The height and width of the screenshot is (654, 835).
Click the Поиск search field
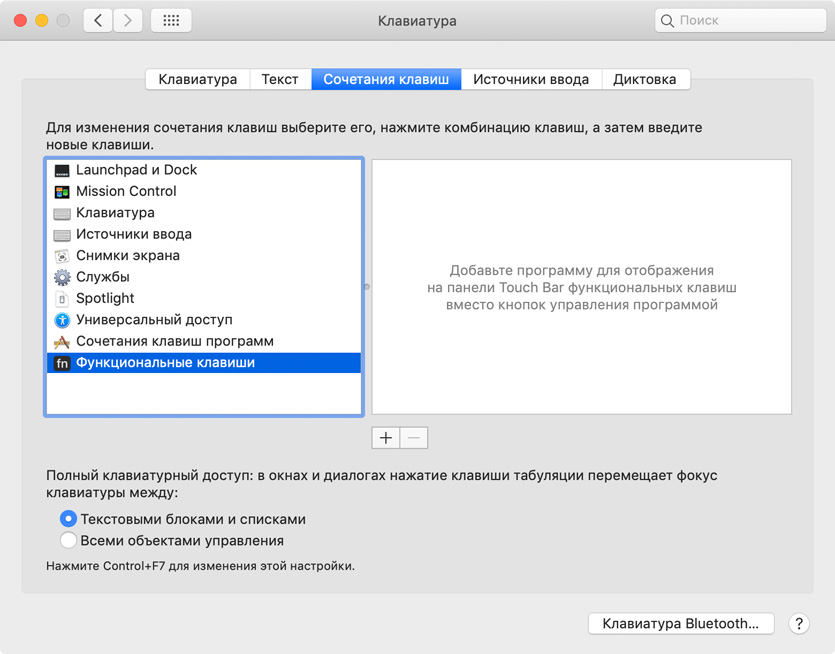[744, 20]
